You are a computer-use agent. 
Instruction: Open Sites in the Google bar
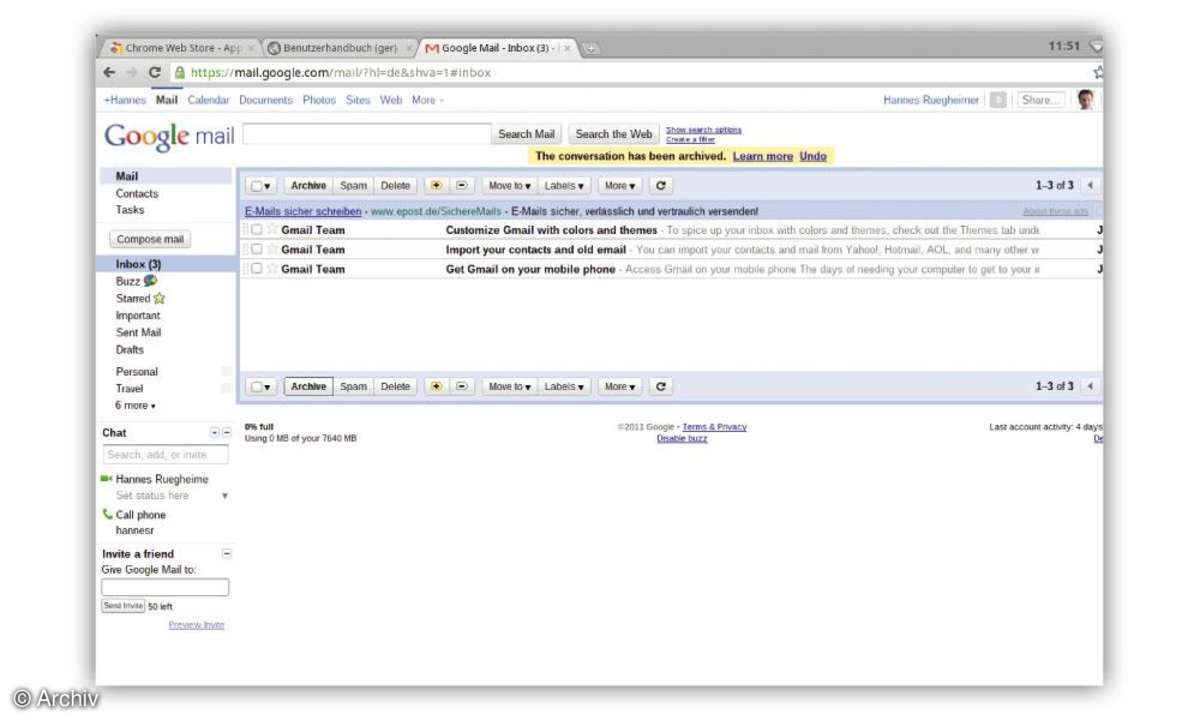click(x=358, y=100)
